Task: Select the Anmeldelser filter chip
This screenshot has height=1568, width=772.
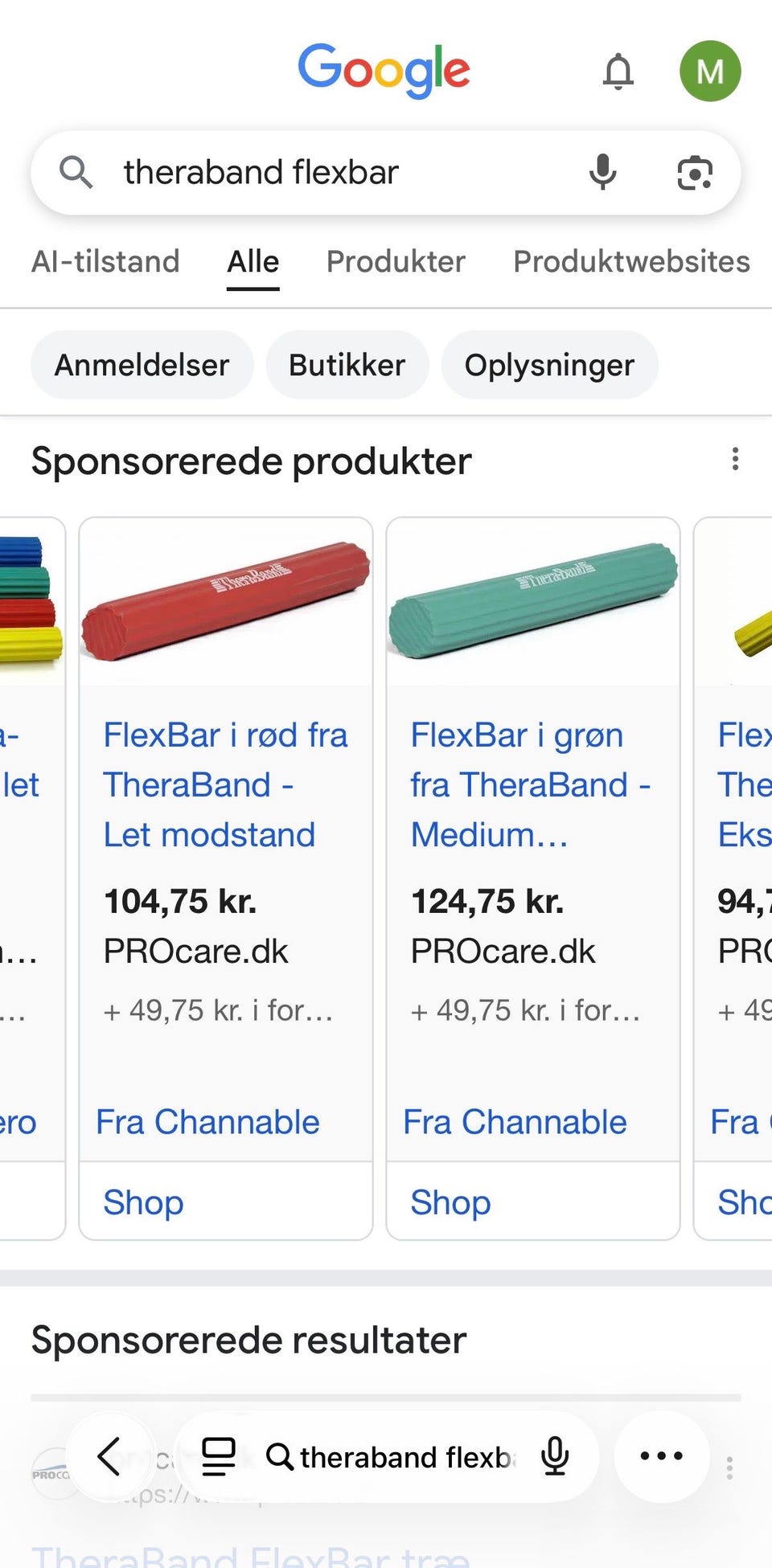Action: pos(142,366)
